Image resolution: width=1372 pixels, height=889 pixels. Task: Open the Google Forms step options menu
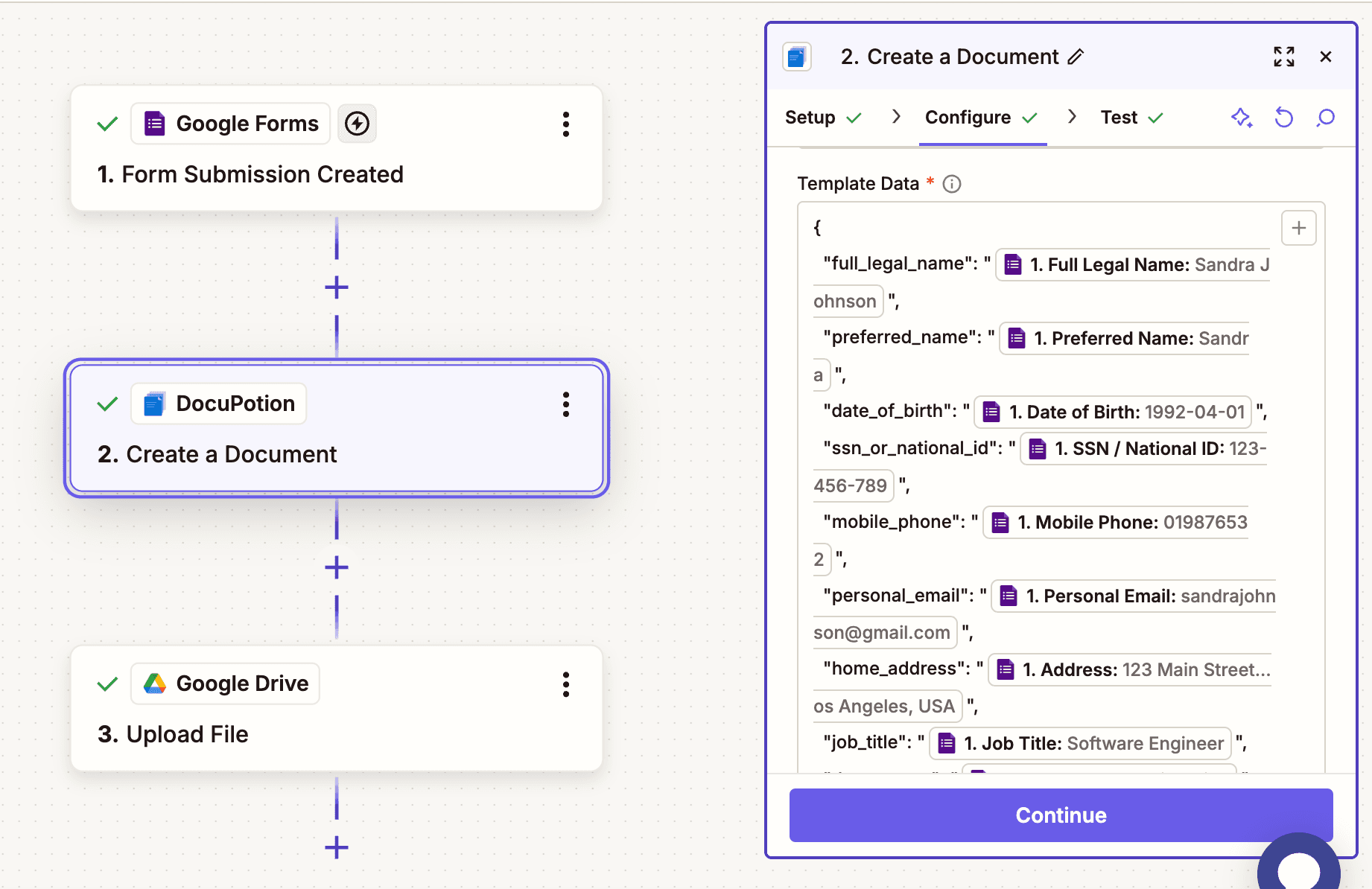pyautogui.click(x=566, y=124)
